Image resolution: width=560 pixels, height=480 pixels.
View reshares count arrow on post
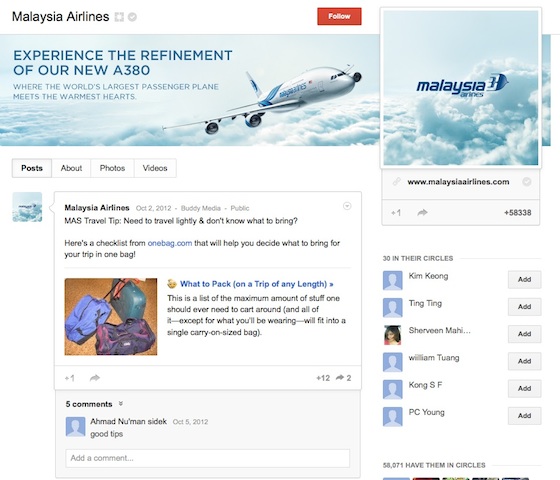340,378
